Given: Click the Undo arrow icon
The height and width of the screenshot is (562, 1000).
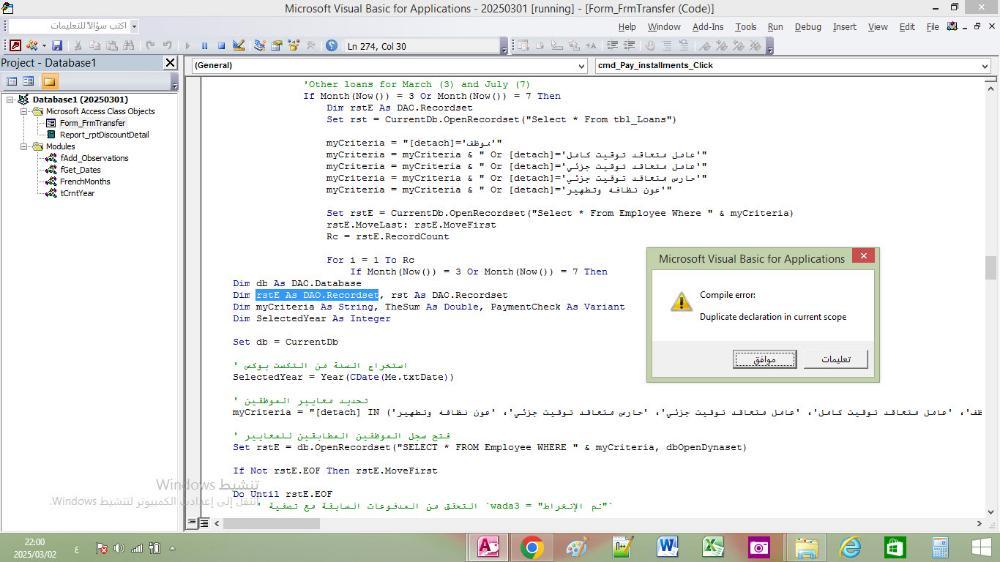Looking at the screenshot, I should [x=151, y=46].
